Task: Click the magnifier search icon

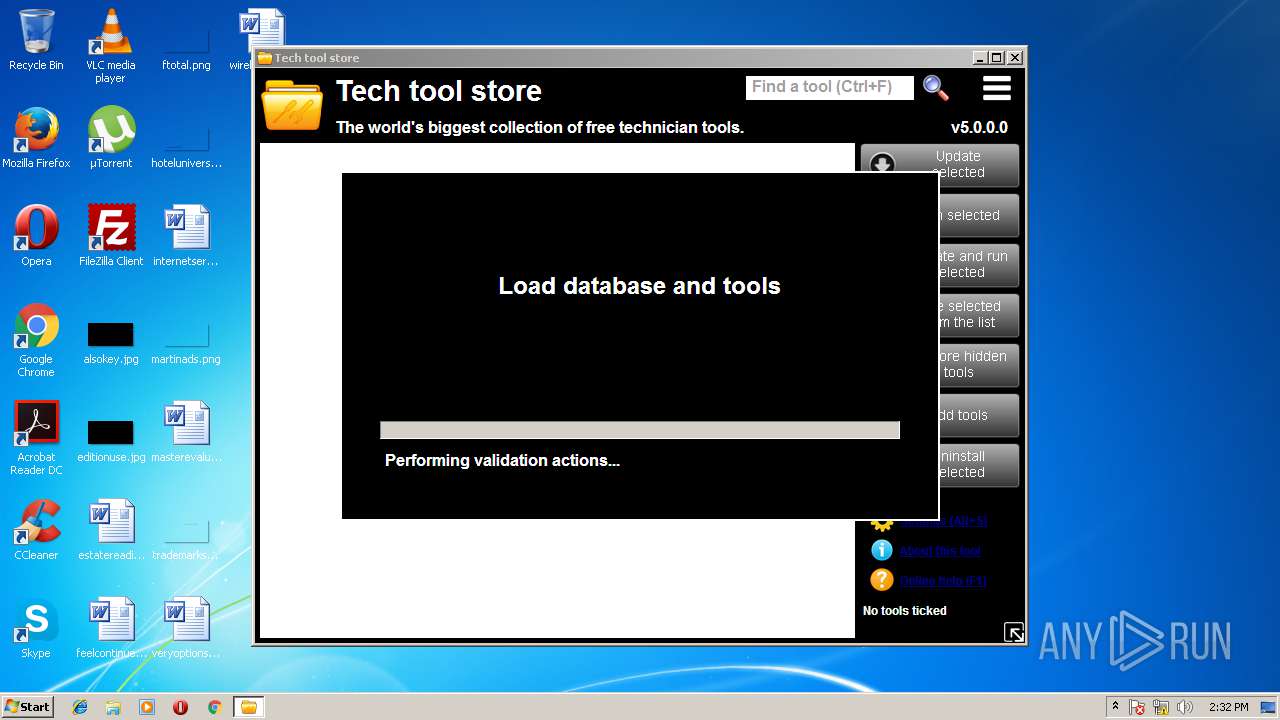Action: pos(936,88)
